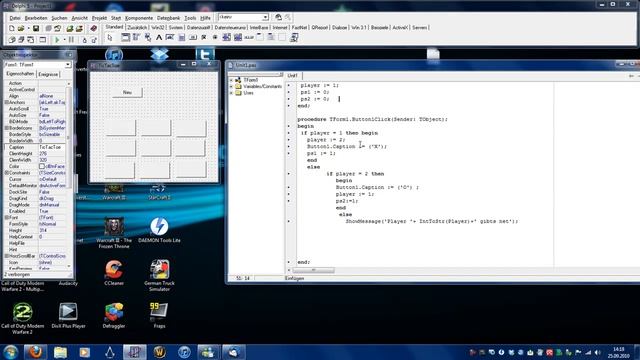Expand the Constraints property
Image resolution: width=640 pixels, height=360 pixels.
point(7,173)
